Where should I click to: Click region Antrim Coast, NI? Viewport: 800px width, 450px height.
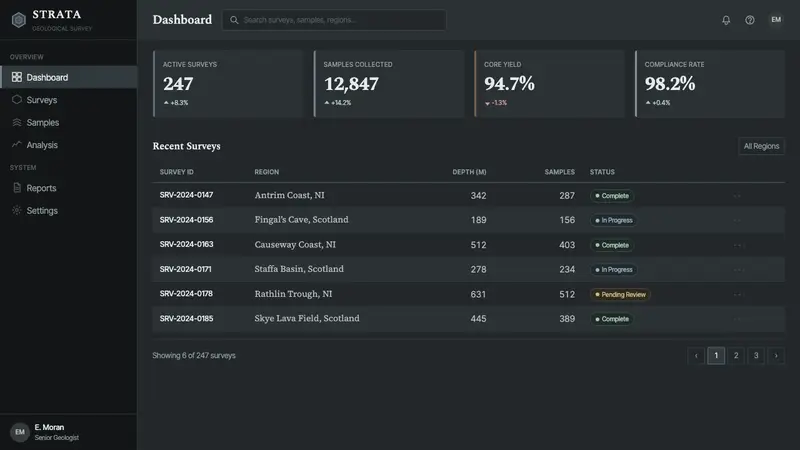(x=289, y=195)
